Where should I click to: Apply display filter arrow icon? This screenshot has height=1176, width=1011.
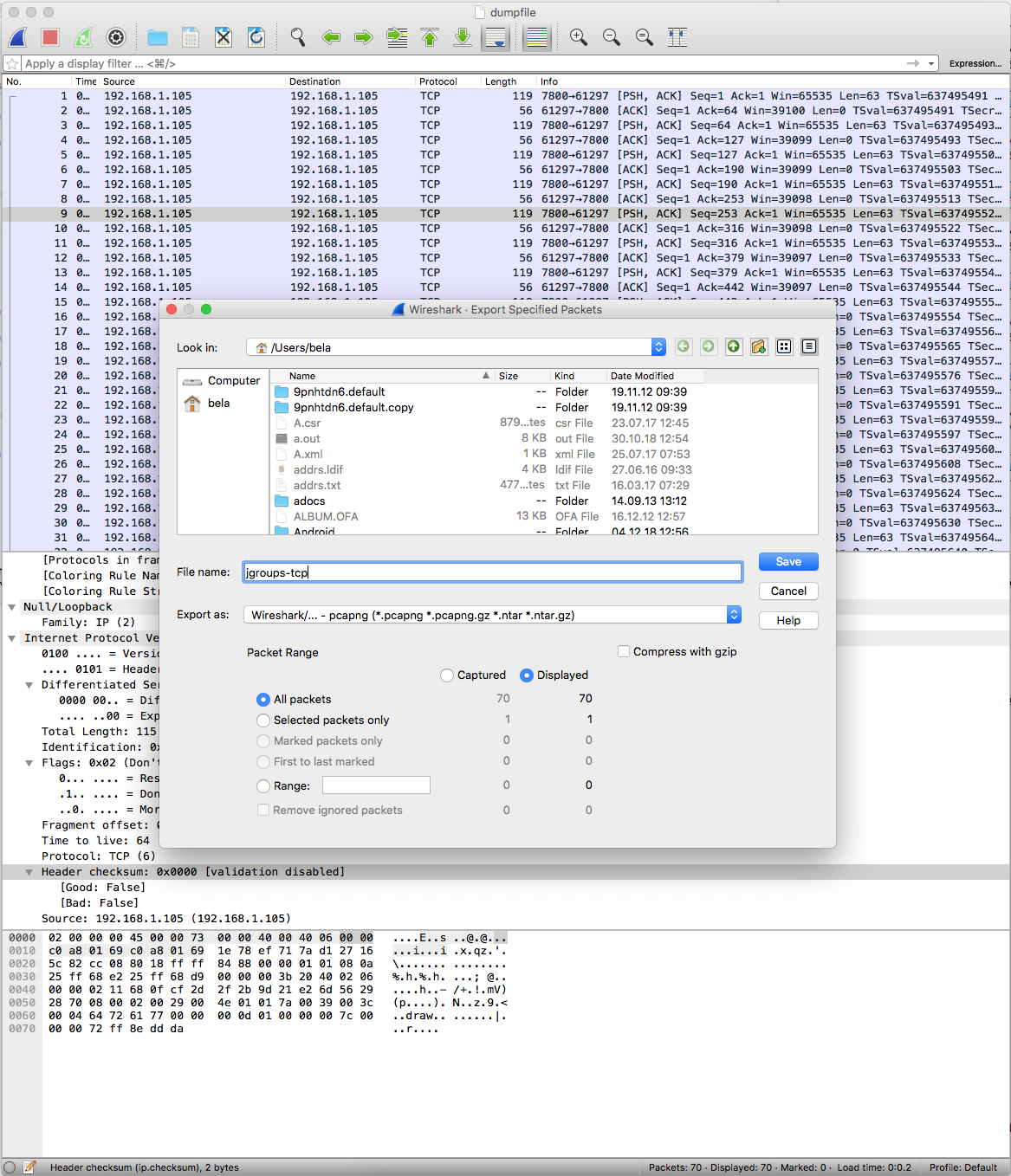coord(913,63)
